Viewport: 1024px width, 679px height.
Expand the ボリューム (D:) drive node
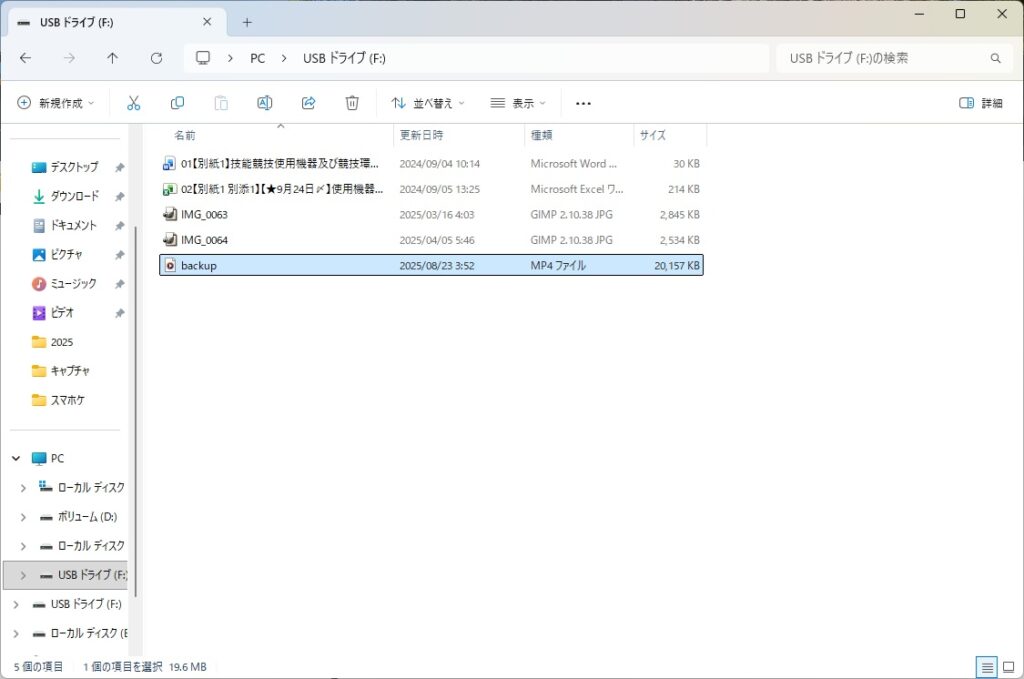point(23,517)
